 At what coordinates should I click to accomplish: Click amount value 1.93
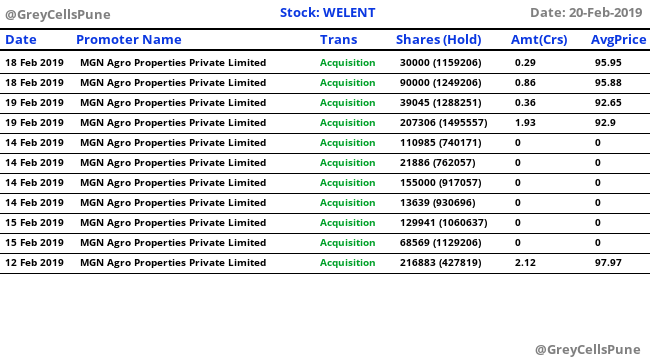point(525,123)
